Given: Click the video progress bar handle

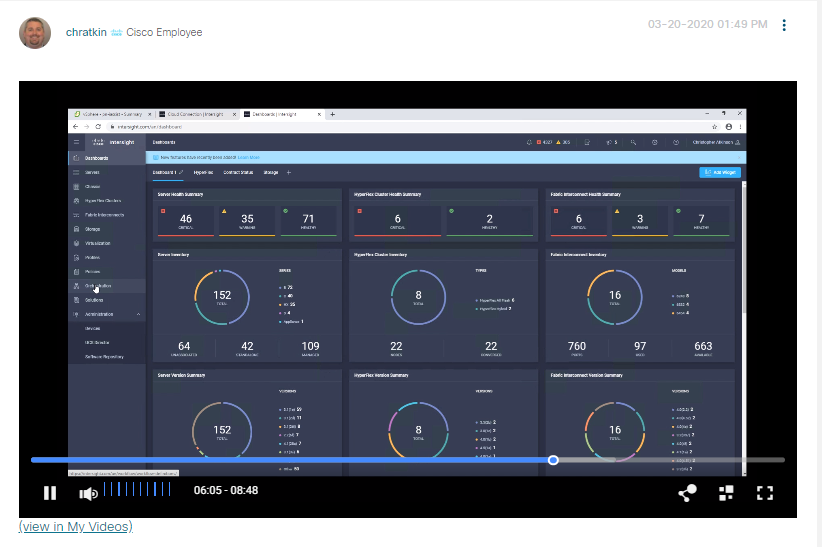Looking at the screenshot, I should point(553,460).
